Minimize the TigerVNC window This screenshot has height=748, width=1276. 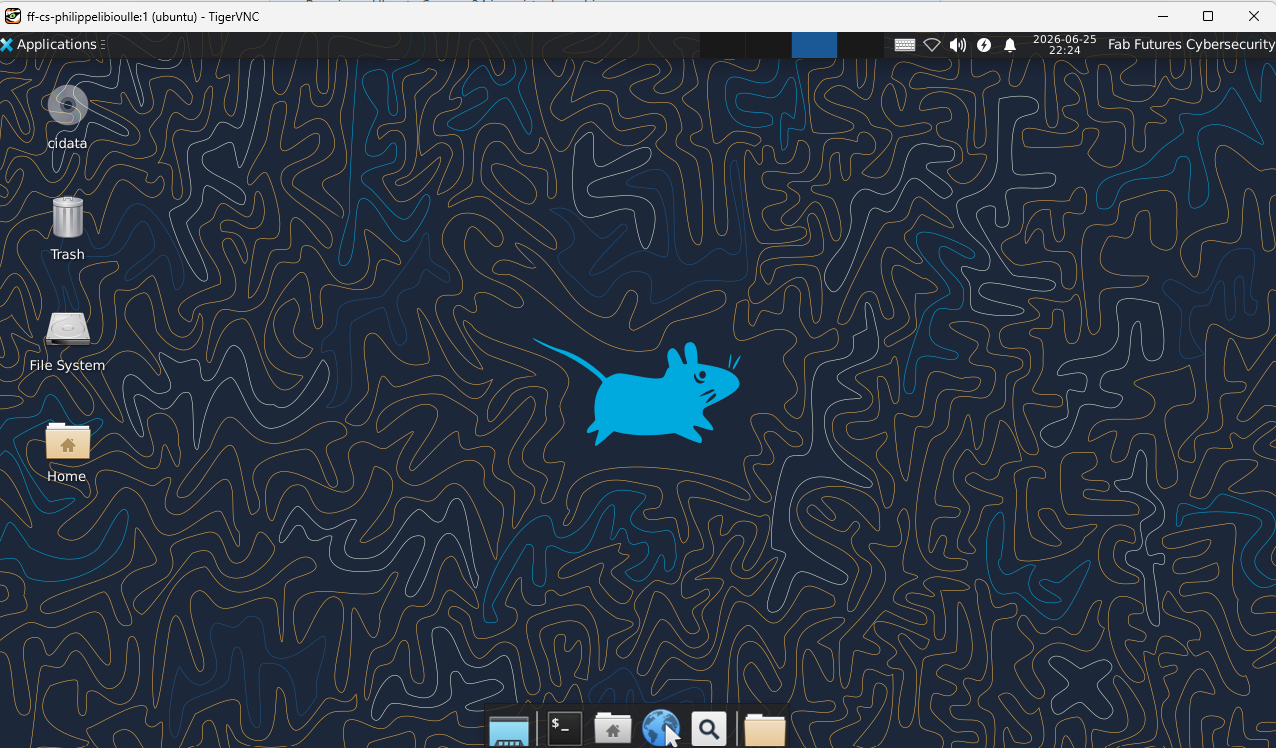(x=1162, y=16)
